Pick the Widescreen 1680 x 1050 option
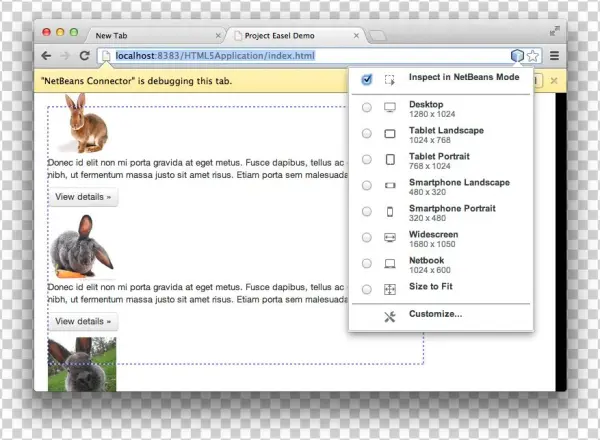The height and width of the screenshot is (440, 600). [x=367, y=238]
